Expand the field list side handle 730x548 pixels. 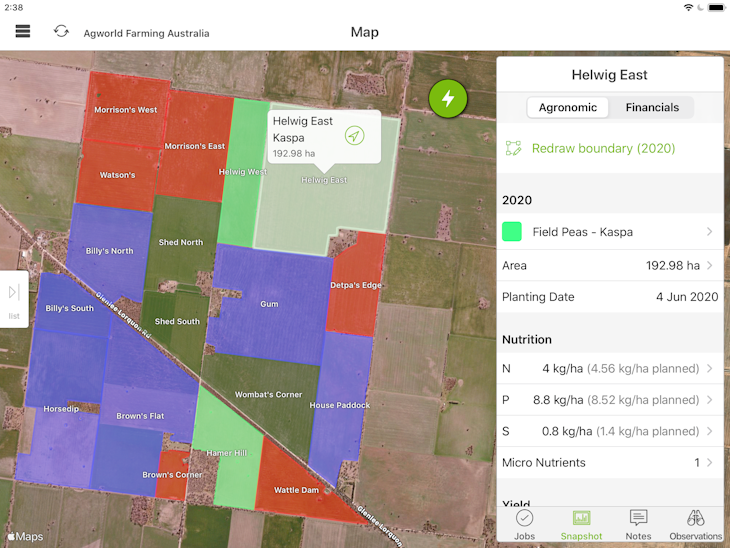tap(14, 298)
